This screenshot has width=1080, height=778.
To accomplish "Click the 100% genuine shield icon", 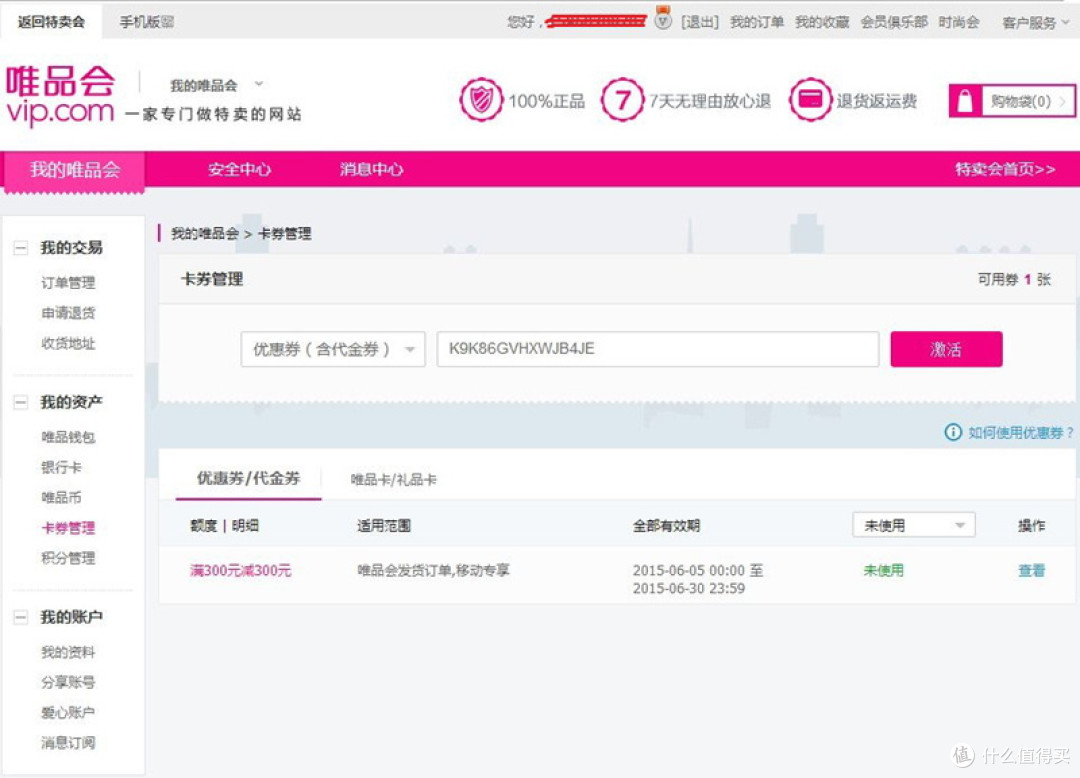I will point(481,100).
